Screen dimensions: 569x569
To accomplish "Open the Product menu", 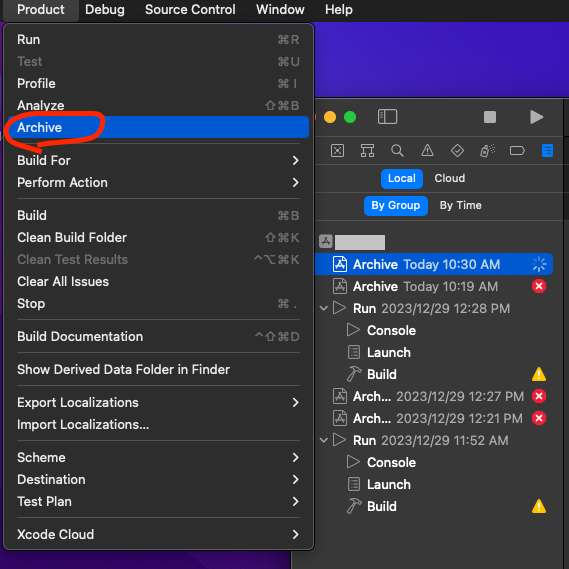I will pos(41,10).
